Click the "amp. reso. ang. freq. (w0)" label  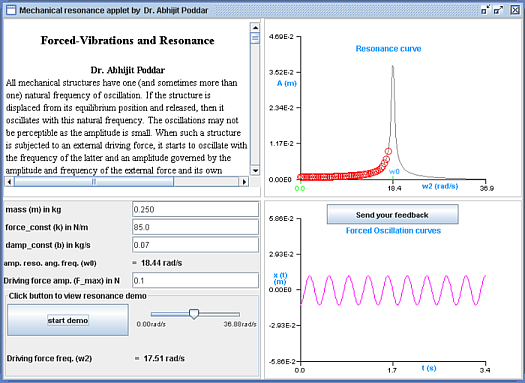pos(50,263)
